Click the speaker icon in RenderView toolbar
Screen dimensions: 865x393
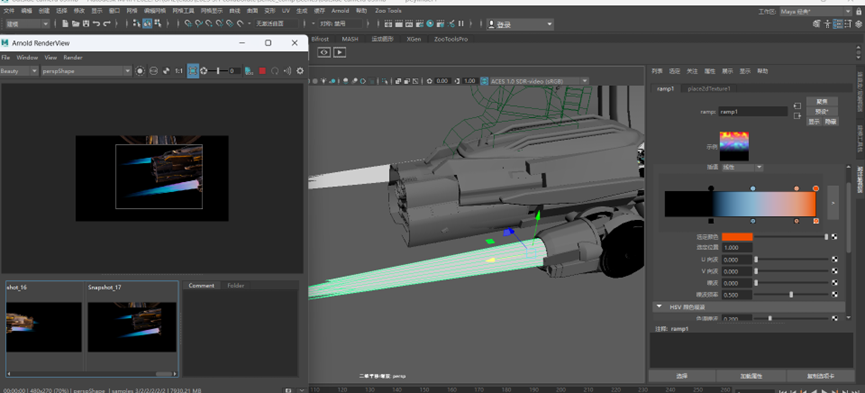click(287, 71)
